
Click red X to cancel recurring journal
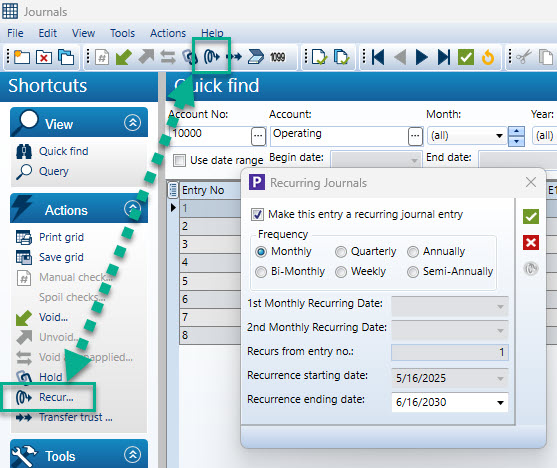[531, 242]
